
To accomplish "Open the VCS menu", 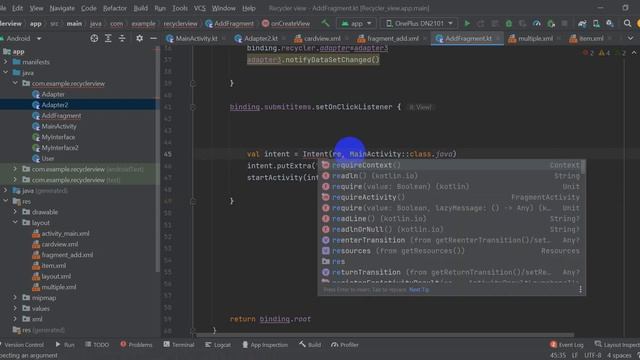I will tap(200, 8).
